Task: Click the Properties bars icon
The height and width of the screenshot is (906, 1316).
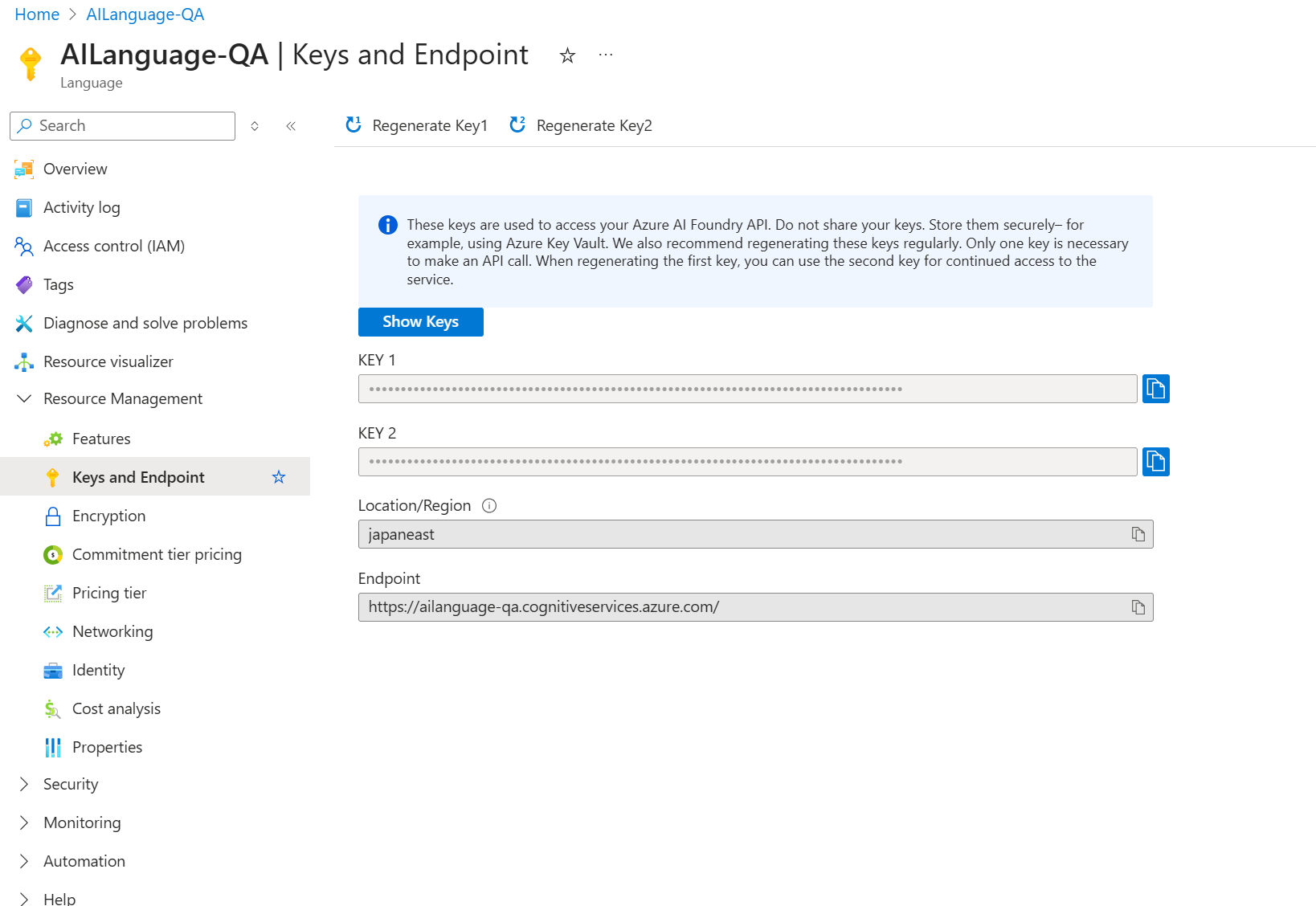Action: [x=53, y=748]
